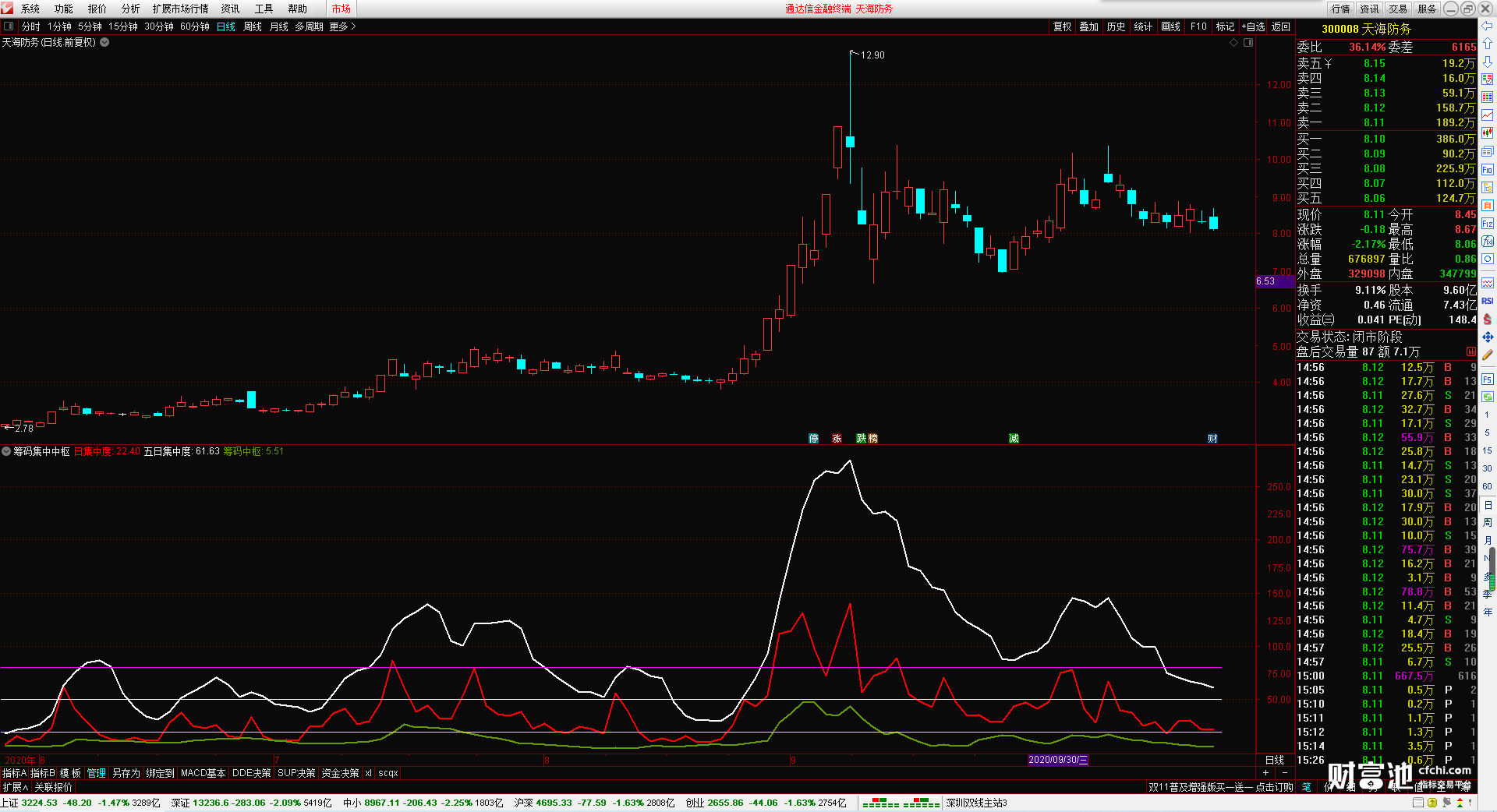This screenshot has width=1497, height=812.
Task: Click the blue down arrow sidebar icon
Action: (x=1488, y=62)
